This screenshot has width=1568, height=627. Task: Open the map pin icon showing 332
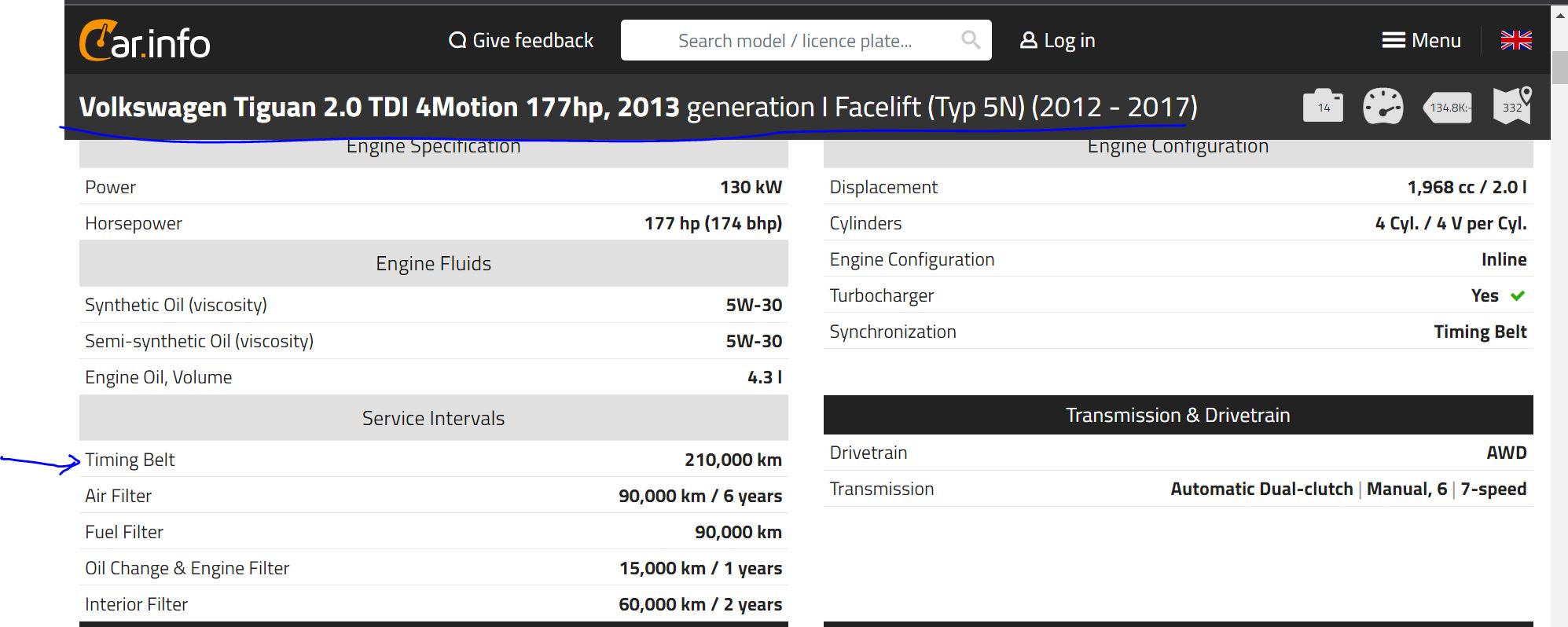[1512, 106]
